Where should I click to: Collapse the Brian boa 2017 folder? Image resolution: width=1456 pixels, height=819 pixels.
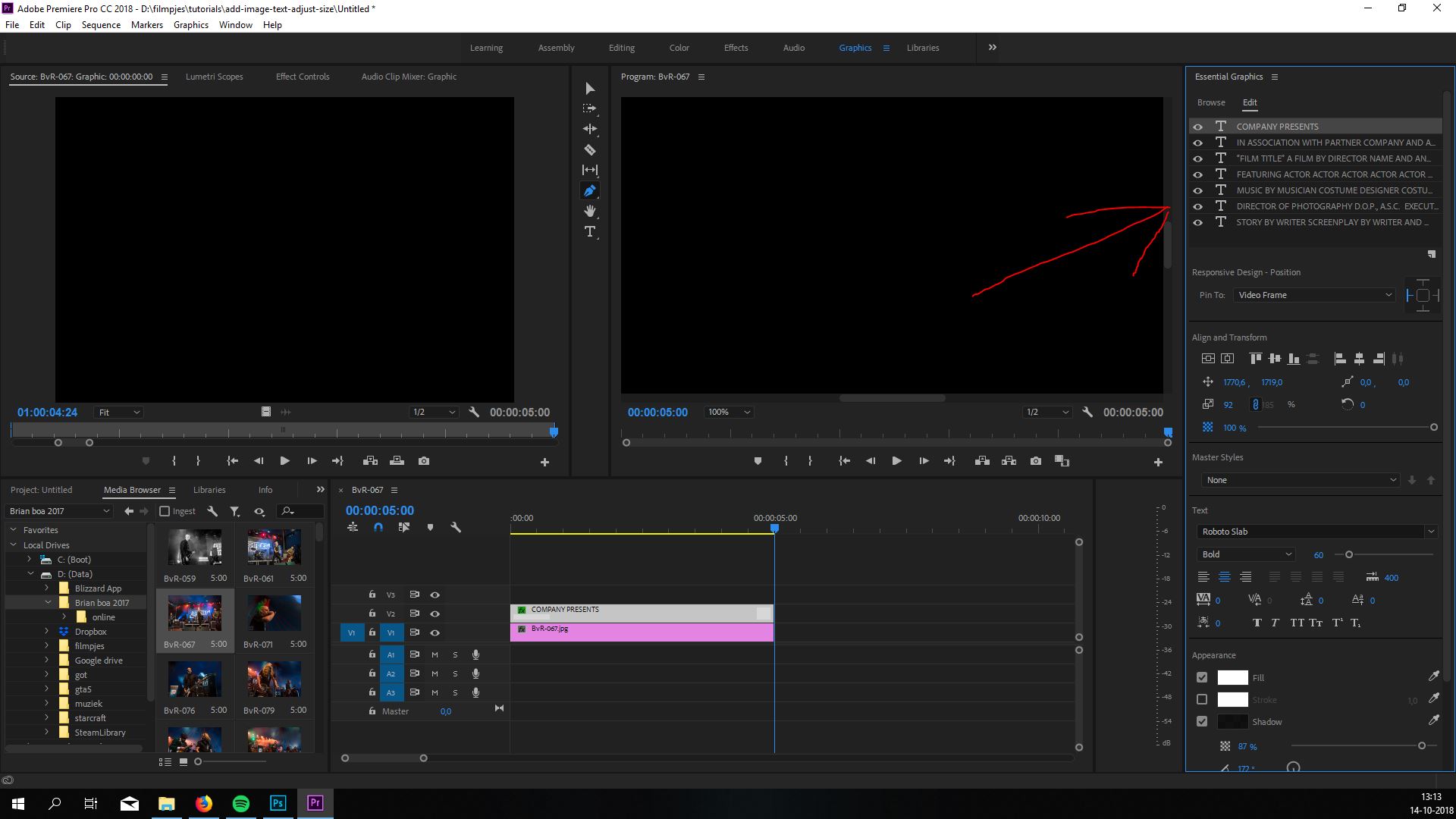coord(48,602)
